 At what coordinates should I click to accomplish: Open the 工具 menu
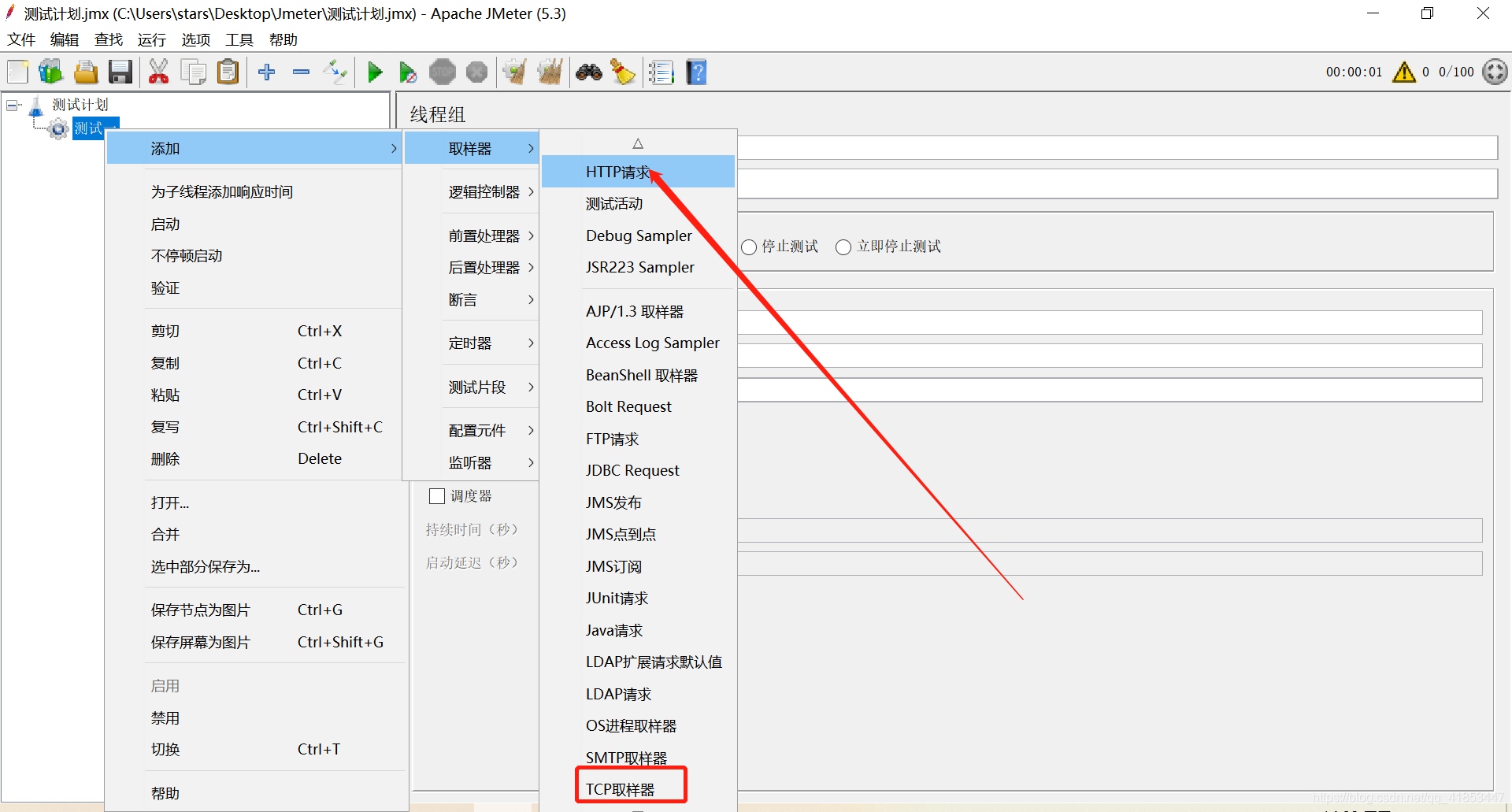coord(239,39)
